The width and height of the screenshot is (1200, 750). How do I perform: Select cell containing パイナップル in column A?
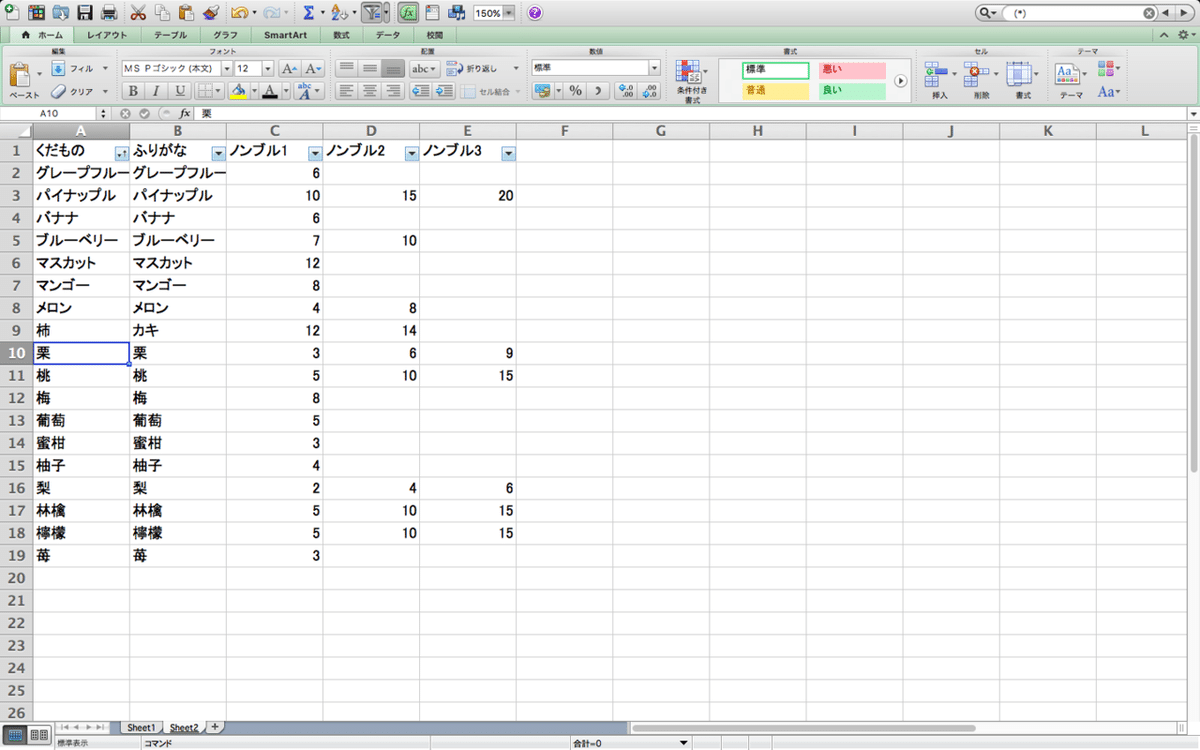(81, 196)
